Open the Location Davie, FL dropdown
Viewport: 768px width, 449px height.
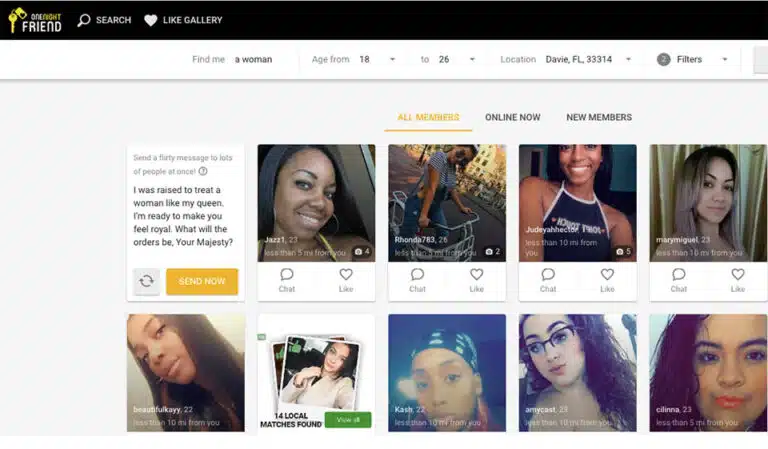(628, 59)
